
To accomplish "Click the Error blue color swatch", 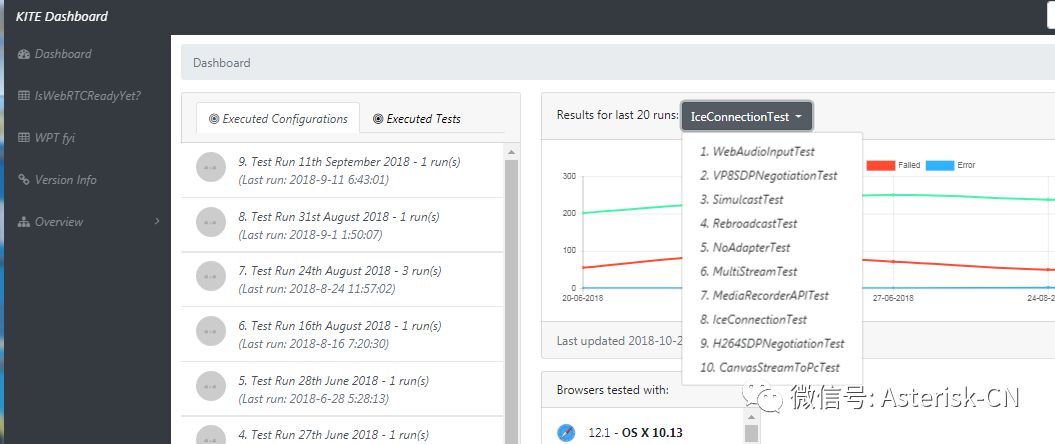I will pos(940,165).
